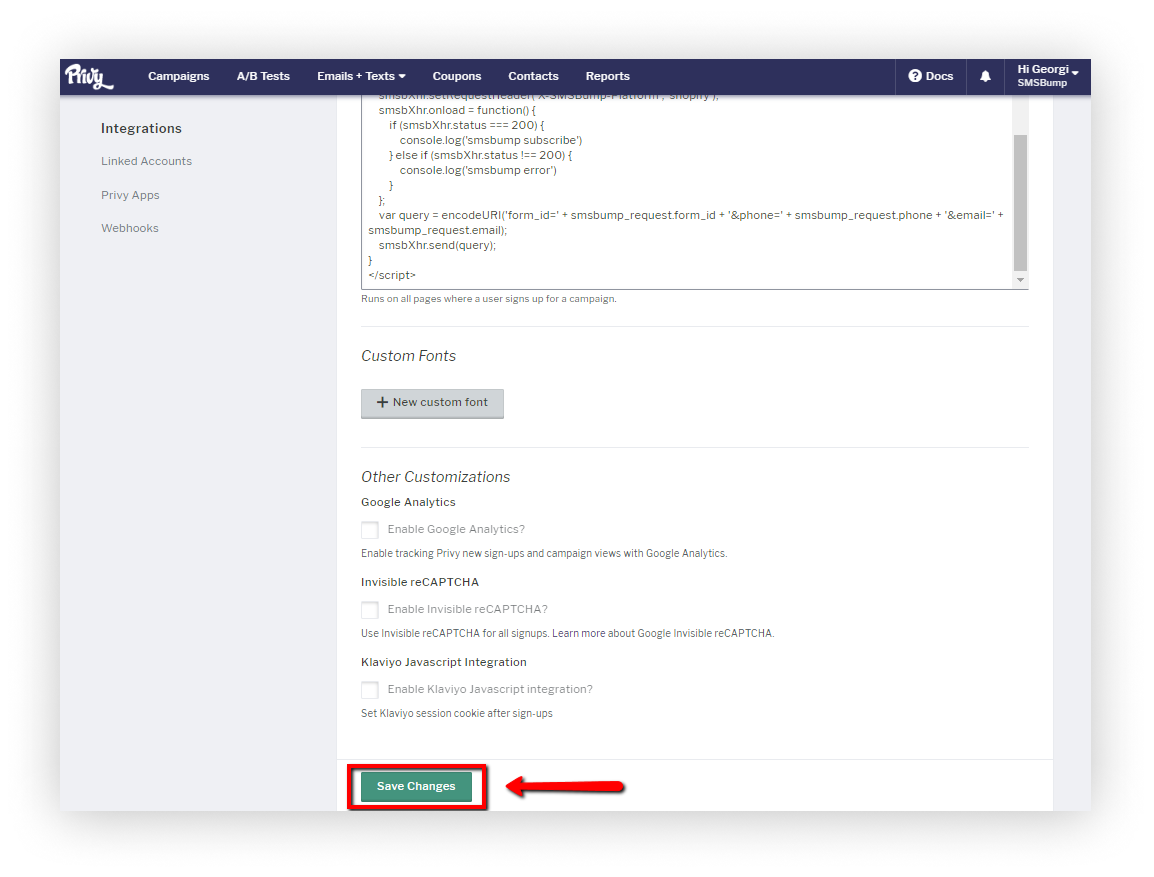Open the notifications bell
The width and height of the screenshot is (1154, 877).
[985, 77]
